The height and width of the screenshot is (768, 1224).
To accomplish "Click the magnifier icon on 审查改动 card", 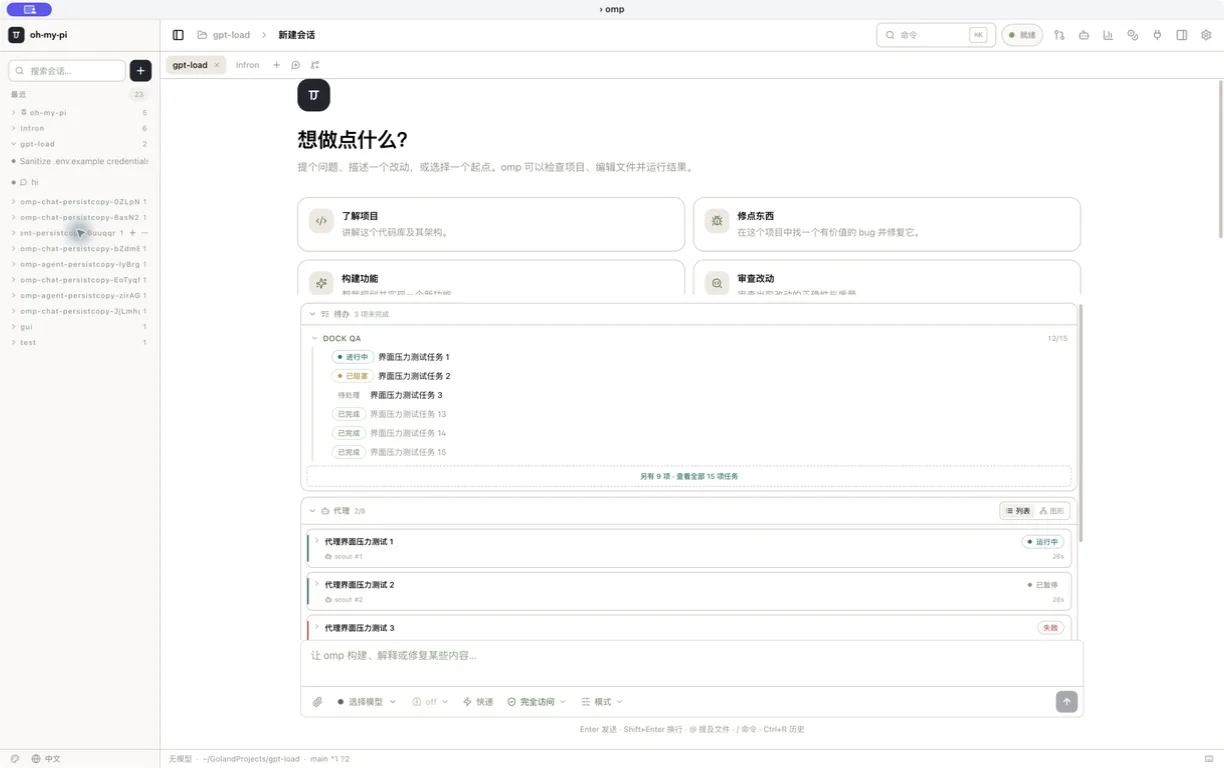I will (717, 283).
